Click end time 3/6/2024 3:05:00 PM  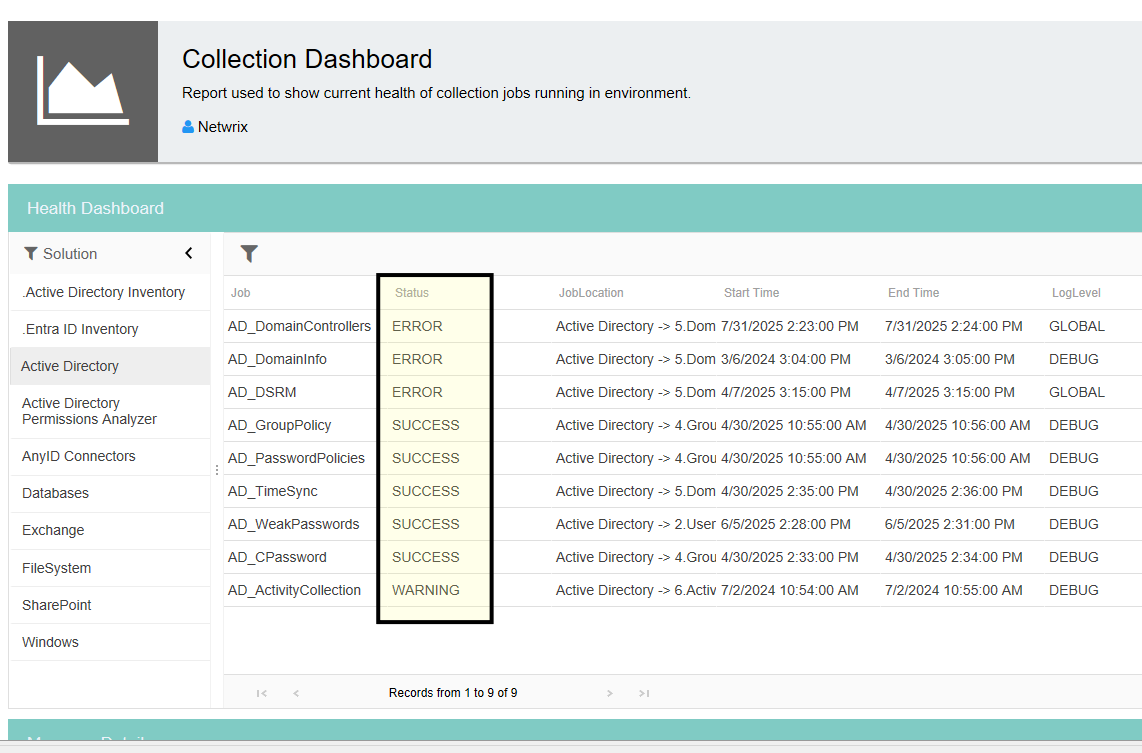coord(949,359)
